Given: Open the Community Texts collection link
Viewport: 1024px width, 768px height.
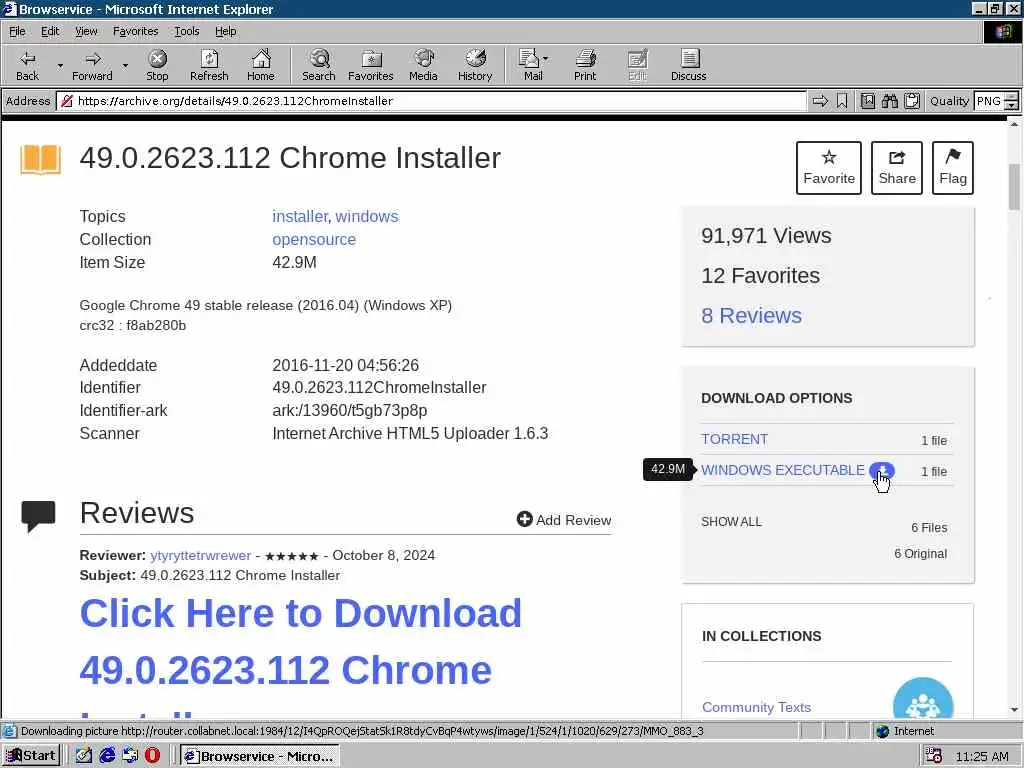Looking at the screenshot, I should [756, 707].
